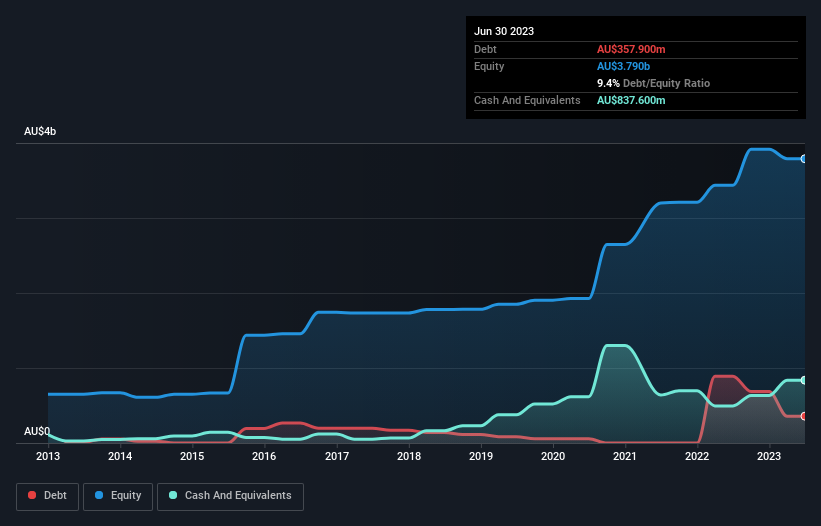
Task: Toggle the Debt series legend button
Action: (48, 496)
